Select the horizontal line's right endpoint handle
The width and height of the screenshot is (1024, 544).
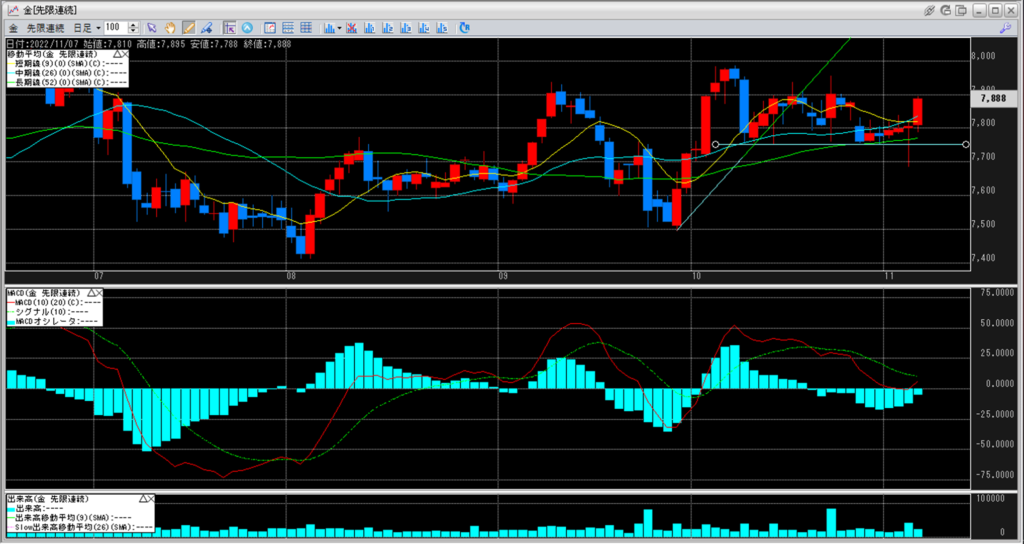coord(967,144)
